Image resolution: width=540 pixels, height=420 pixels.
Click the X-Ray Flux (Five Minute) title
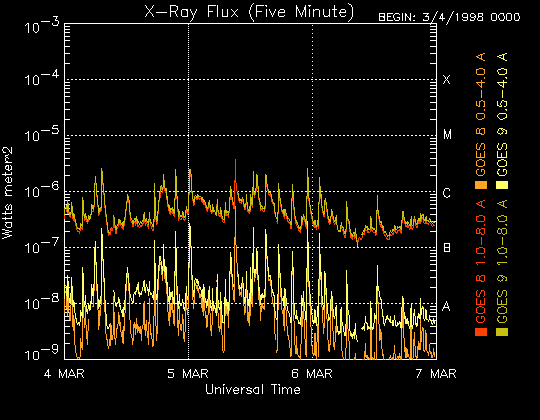(249, 12)
